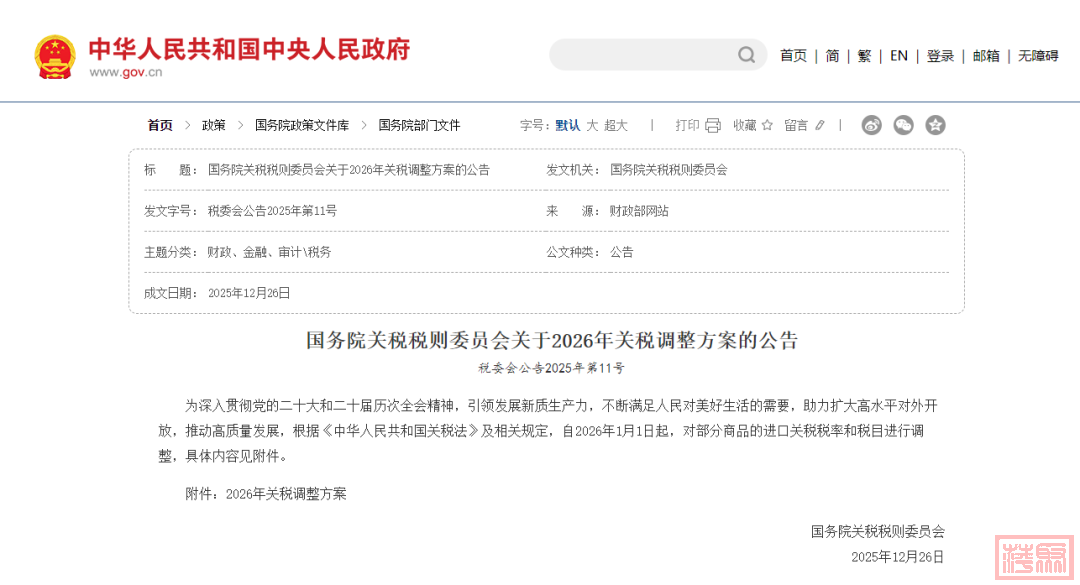Set font size to 默认

pyautogui.click(x=567, y=125)
